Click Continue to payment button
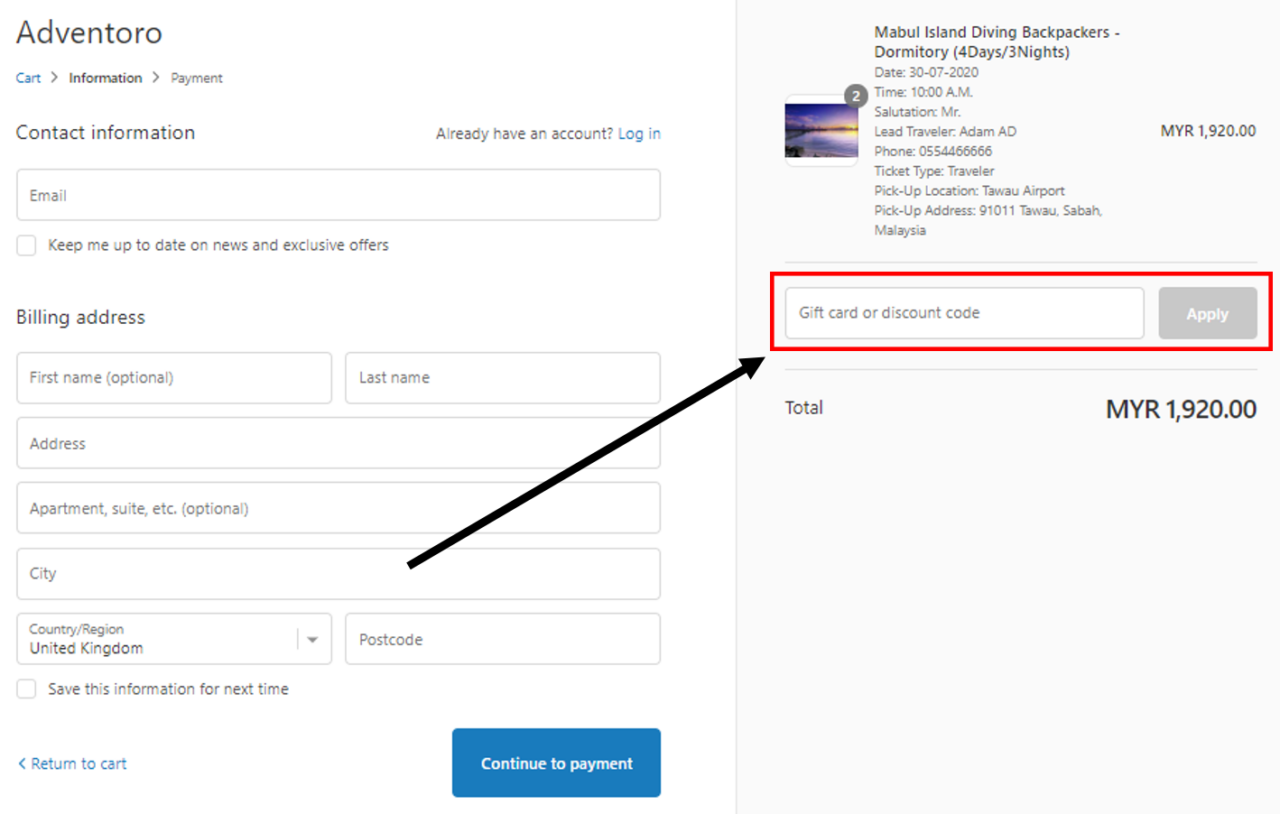 pos(556,763)
